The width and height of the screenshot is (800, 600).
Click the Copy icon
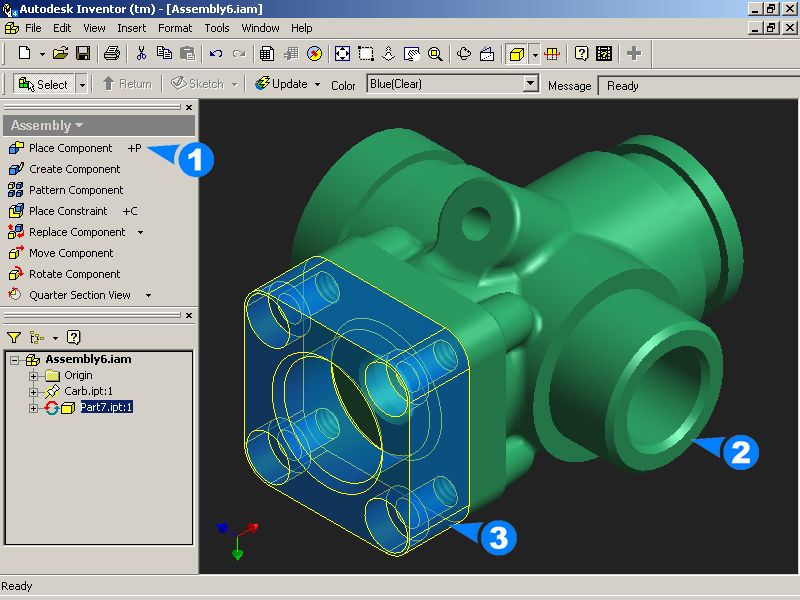(x=164, y=53)
